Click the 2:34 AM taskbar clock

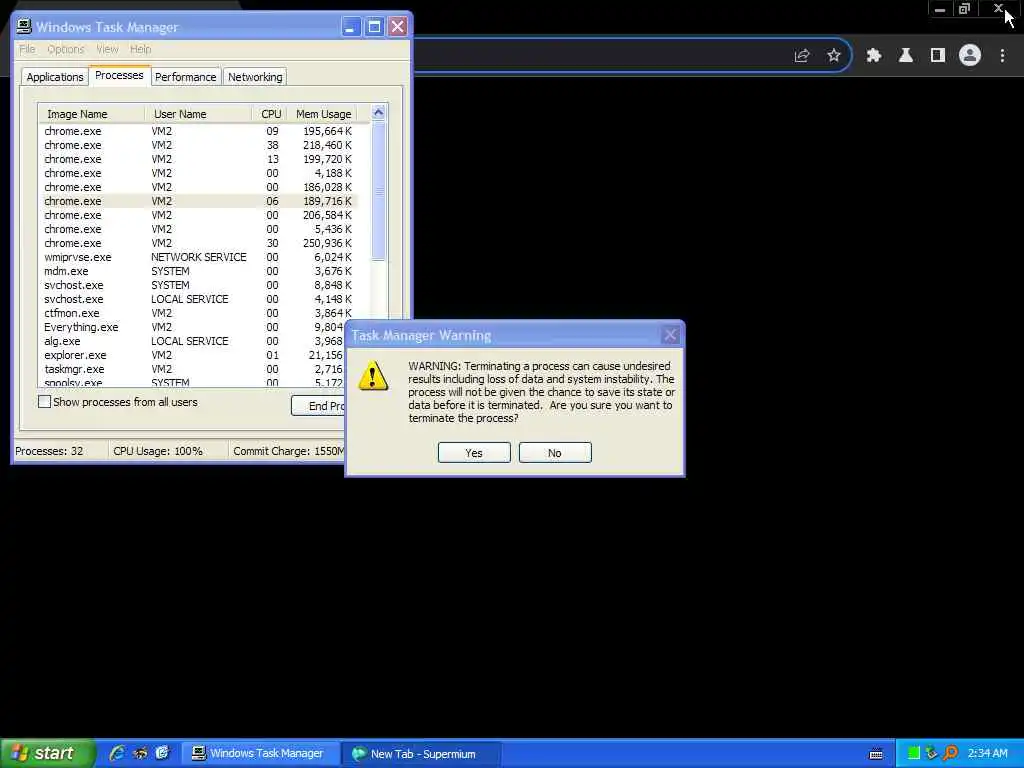point(987,753)
